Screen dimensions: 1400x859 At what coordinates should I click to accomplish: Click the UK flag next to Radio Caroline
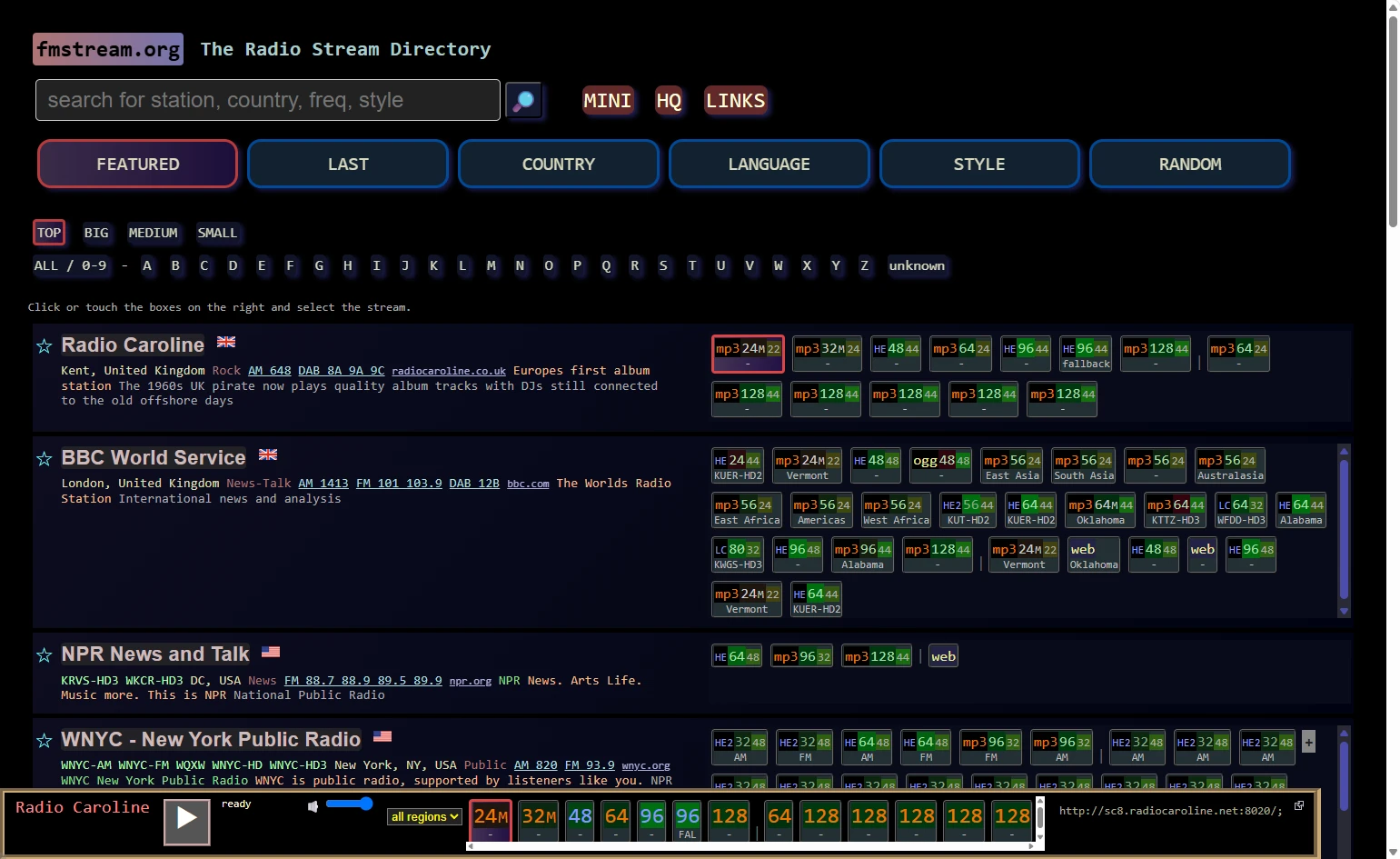coord(226,343)
